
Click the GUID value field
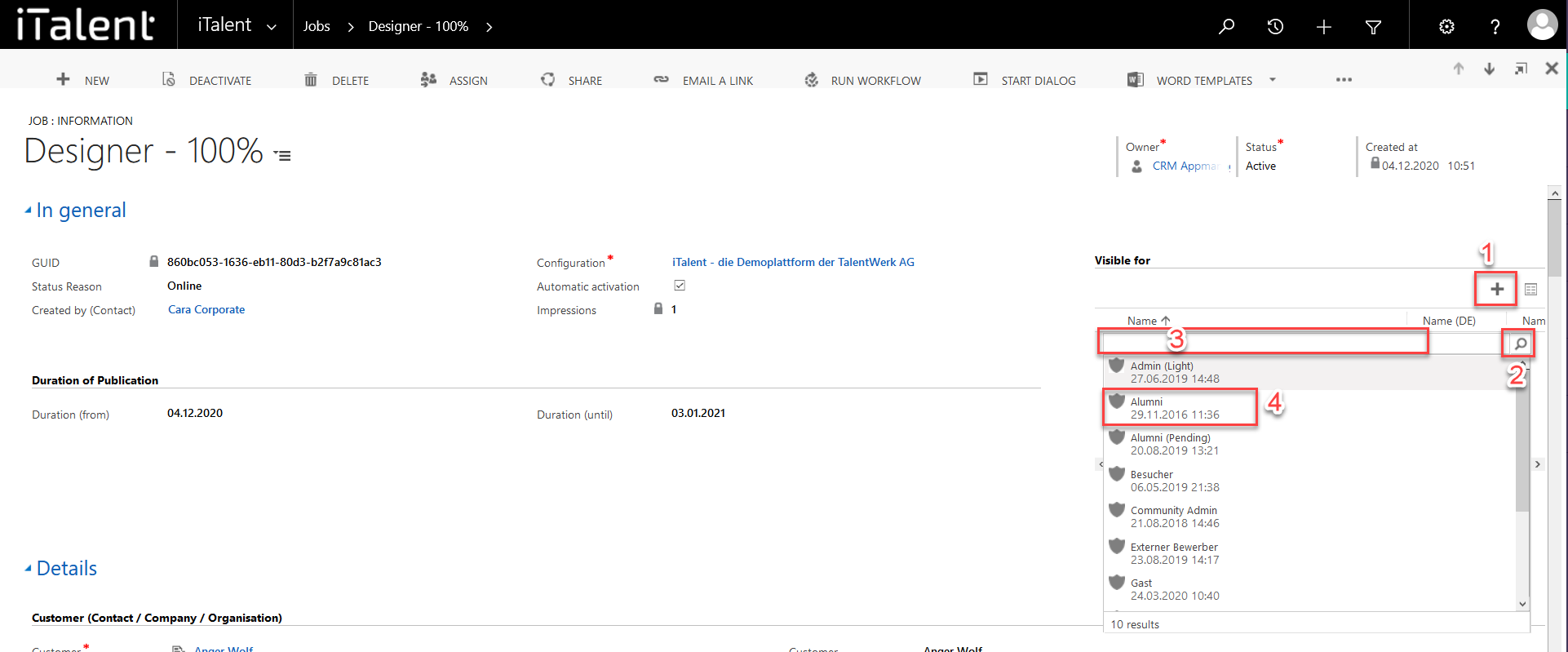[274, 262]
